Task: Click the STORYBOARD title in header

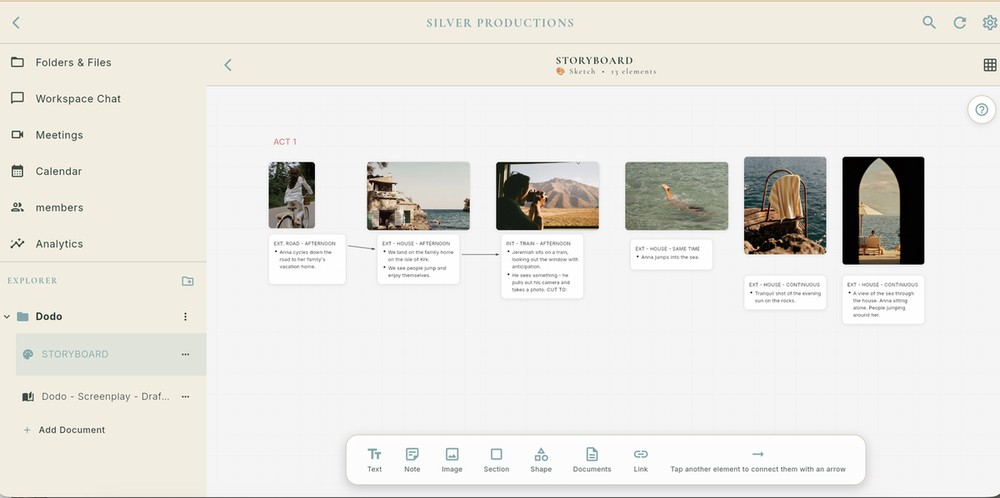Action: 594,61
